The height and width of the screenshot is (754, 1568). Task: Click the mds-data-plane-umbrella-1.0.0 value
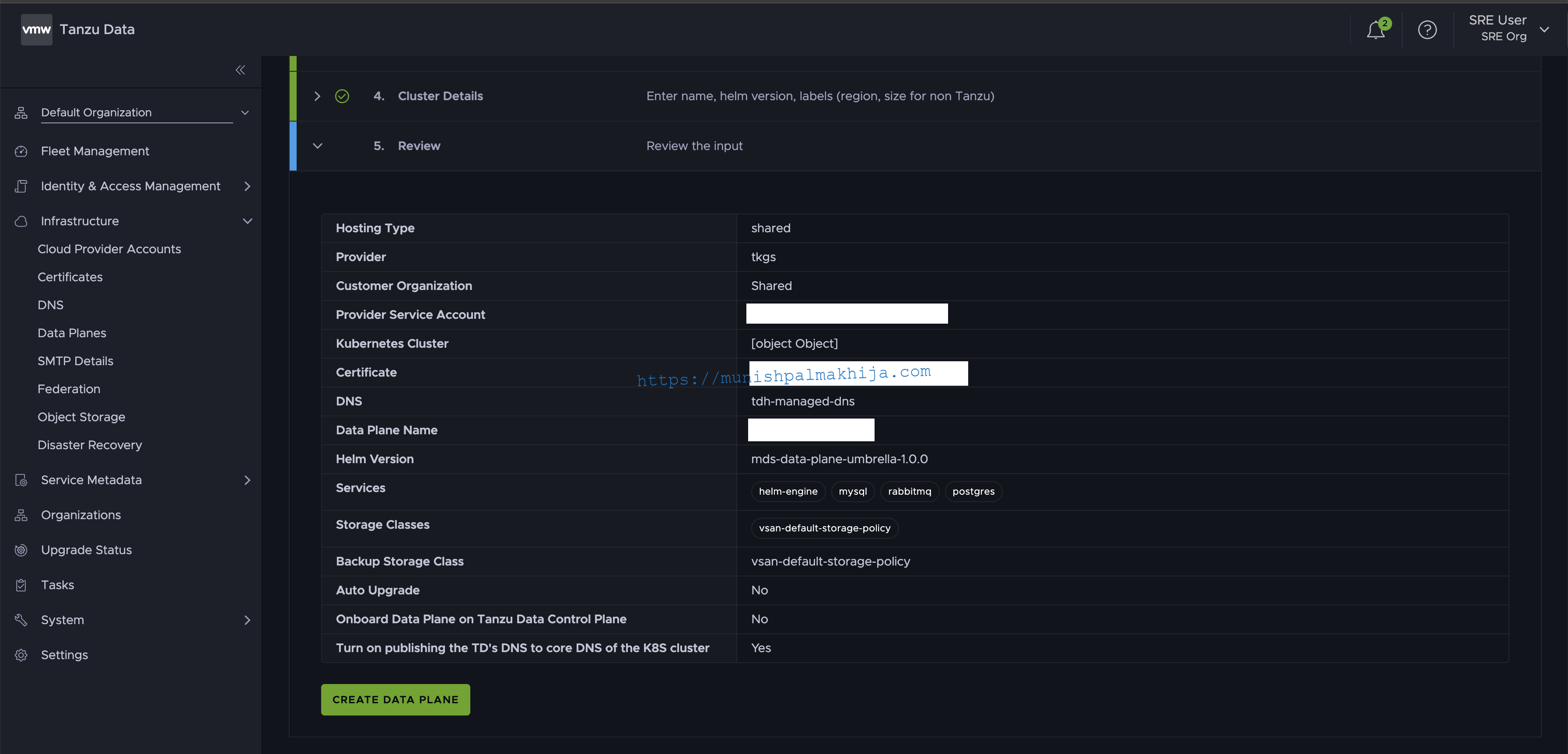[x=840, y=460]
